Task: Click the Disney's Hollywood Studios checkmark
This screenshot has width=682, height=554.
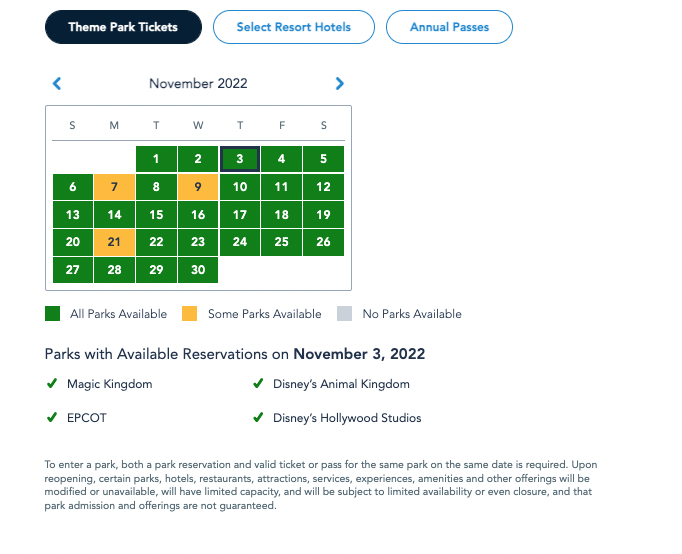Action: pyautogui.click(x=258, y=418)
